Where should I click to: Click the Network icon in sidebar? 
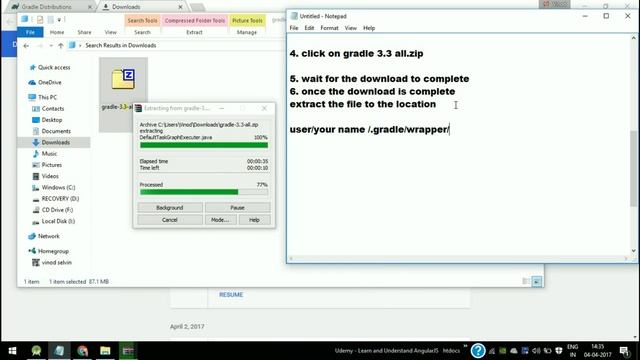coord(32,236)
